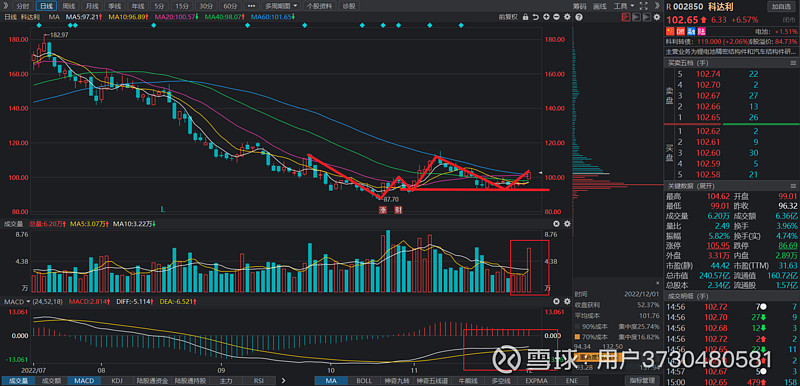The height and width of the screenshot is (386, 800).
Task: Toggle the red chip distribution mode icon
Action: 626,17
